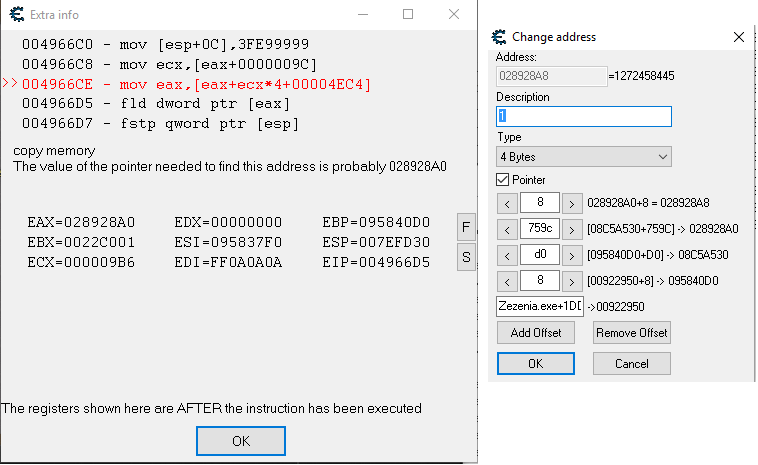Screen dimensions: 758x465
Task: Click the Remove Offset button
Action: 631,333
